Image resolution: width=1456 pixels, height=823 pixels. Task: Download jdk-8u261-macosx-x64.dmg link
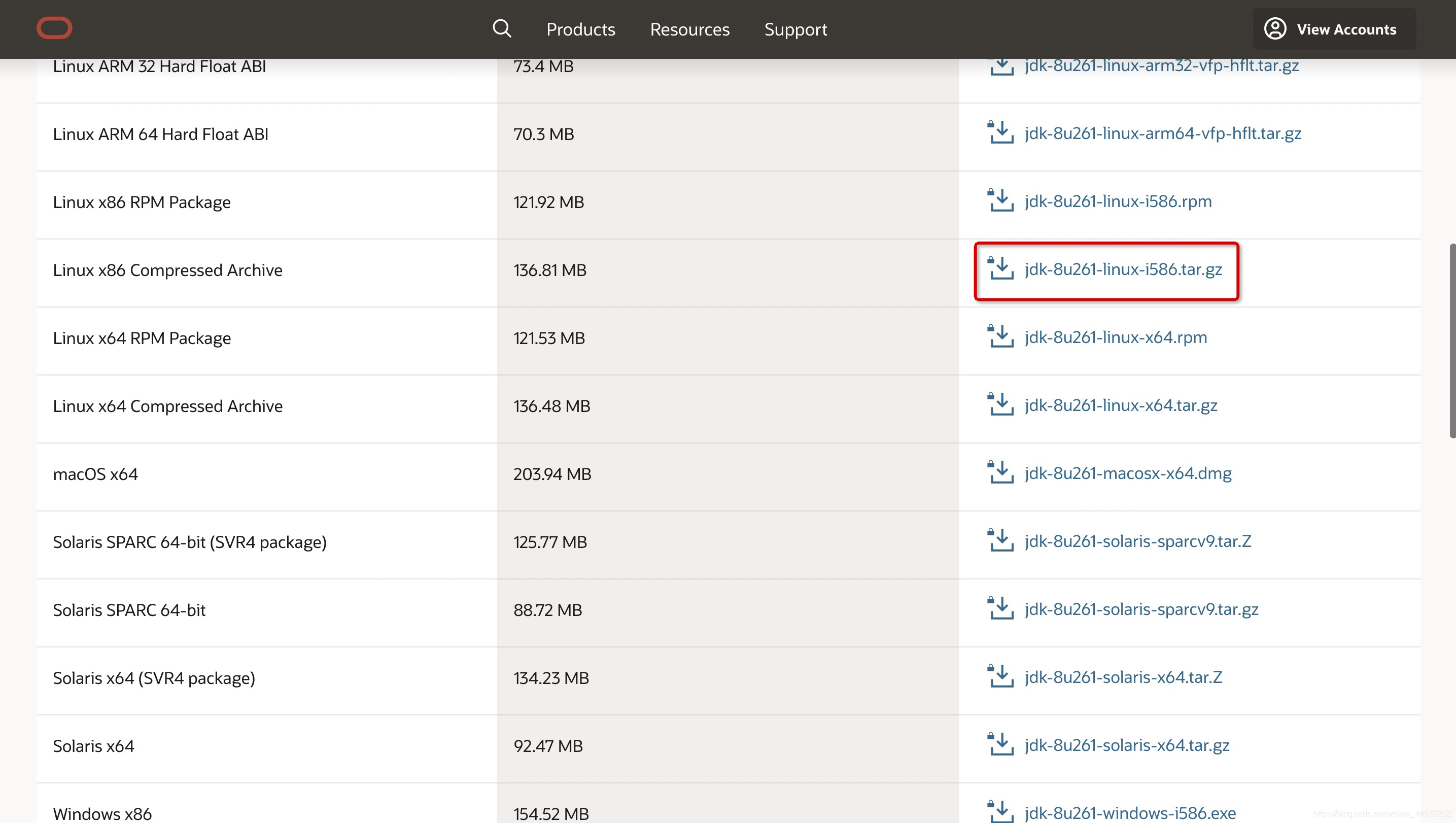coord(1128,473)
